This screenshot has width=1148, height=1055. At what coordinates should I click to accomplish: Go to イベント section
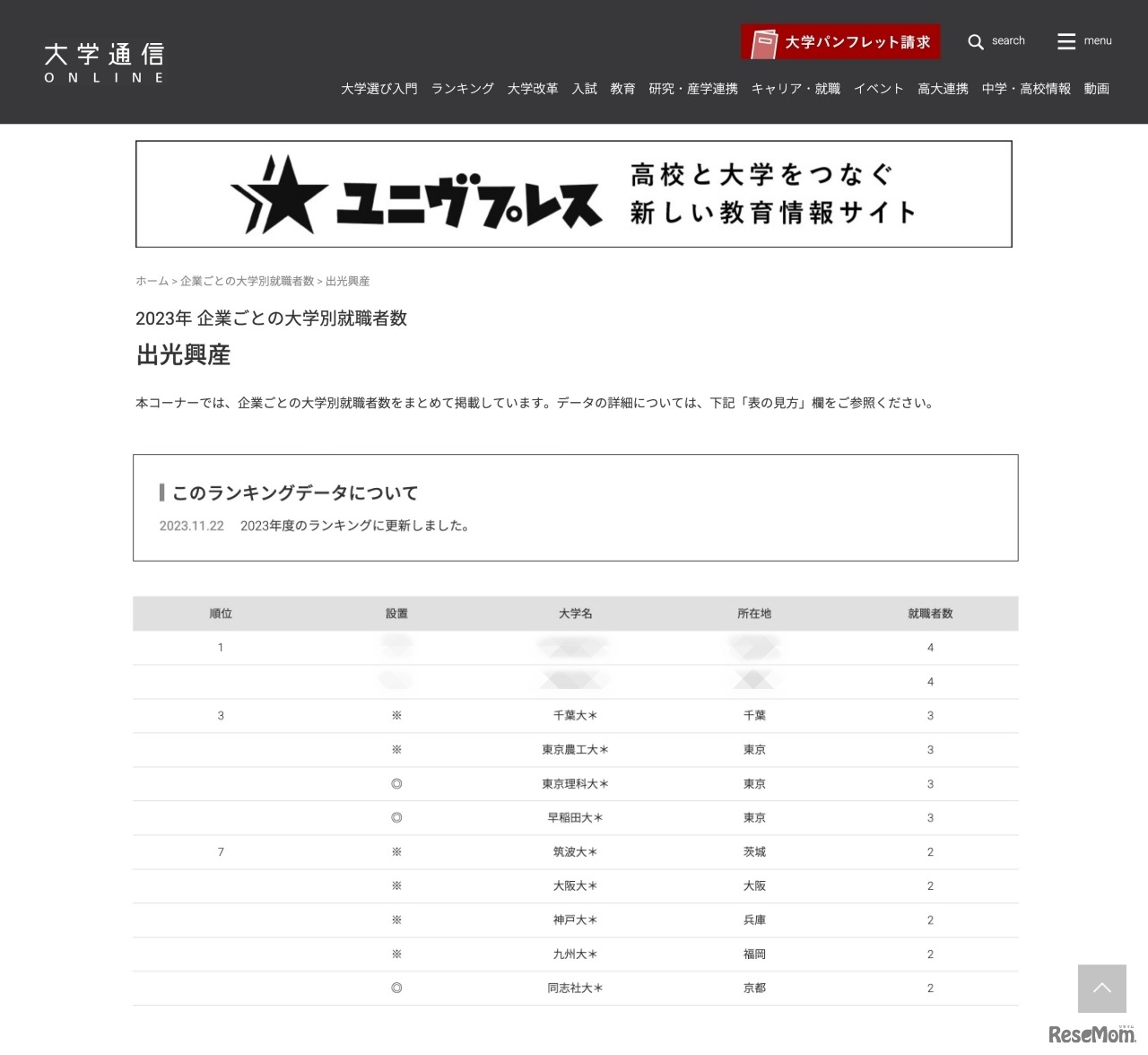(879, 89)
